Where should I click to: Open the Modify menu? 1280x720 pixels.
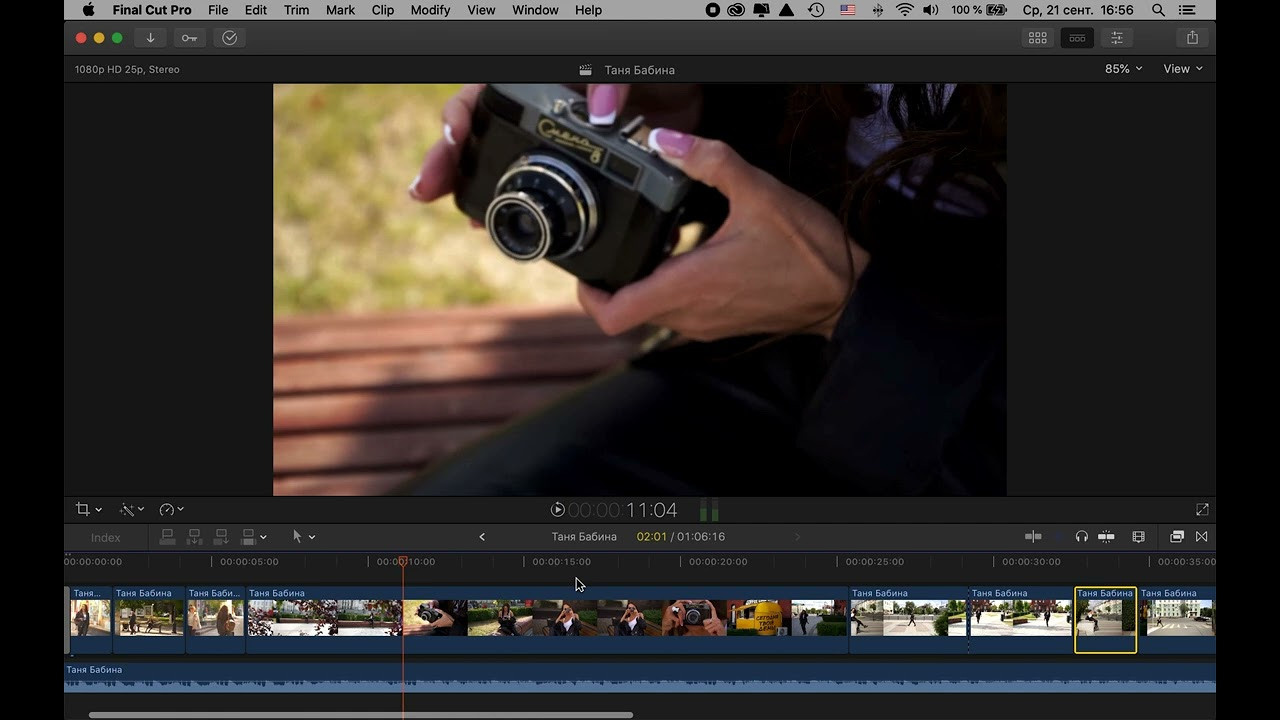[430, 10]
